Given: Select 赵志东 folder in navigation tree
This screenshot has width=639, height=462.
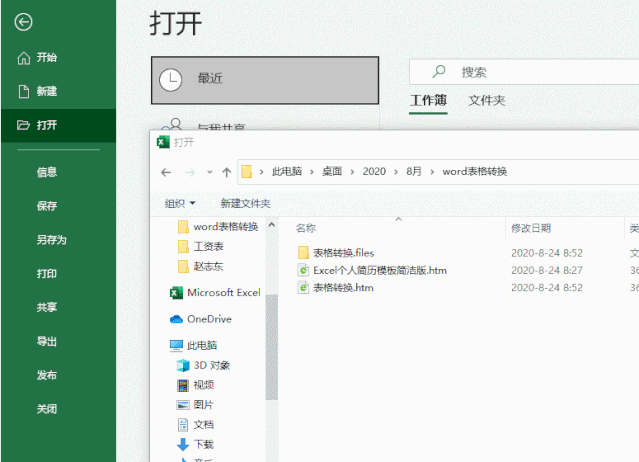Looking at the screenshot, I should point(201,266).
